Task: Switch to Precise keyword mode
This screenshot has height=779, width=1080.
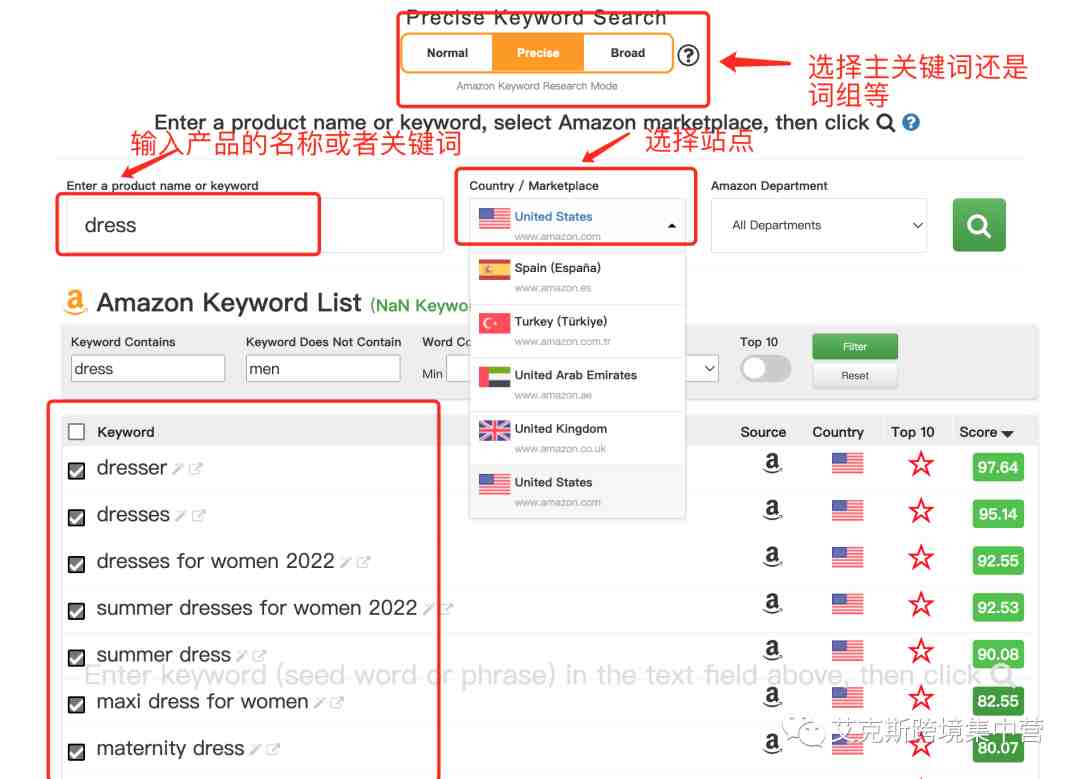Action: [x=538, y=53]
